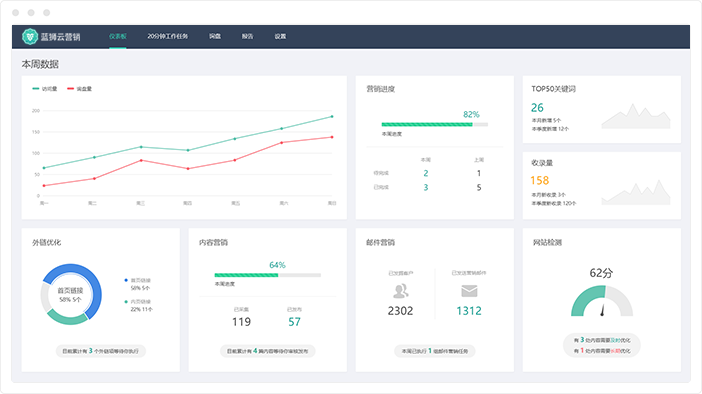
Task: Click the pill about 1 executed email task
Action: click(435, 351)
